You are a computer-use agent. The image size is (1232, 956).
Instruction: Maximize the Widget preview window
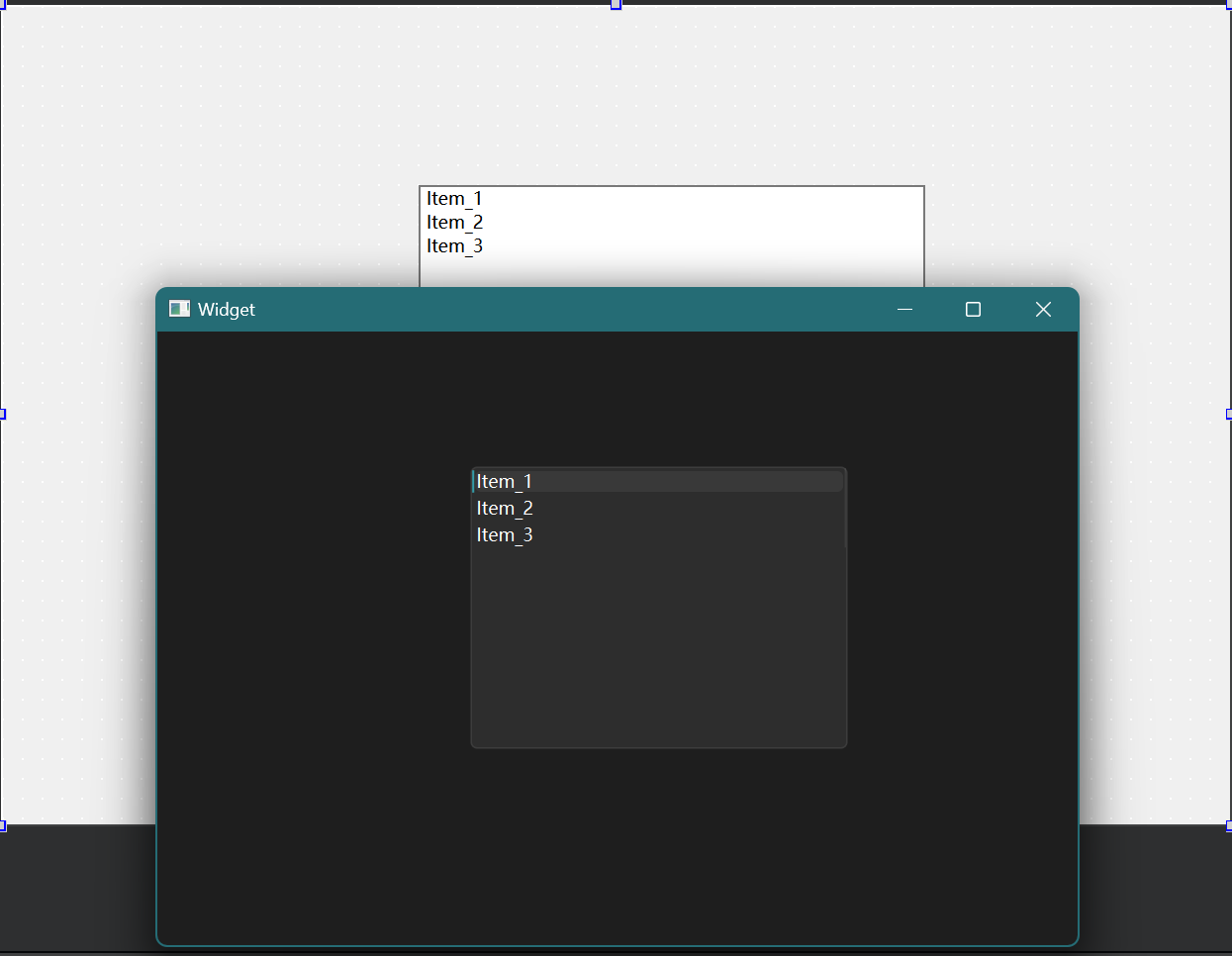point(973,310)
